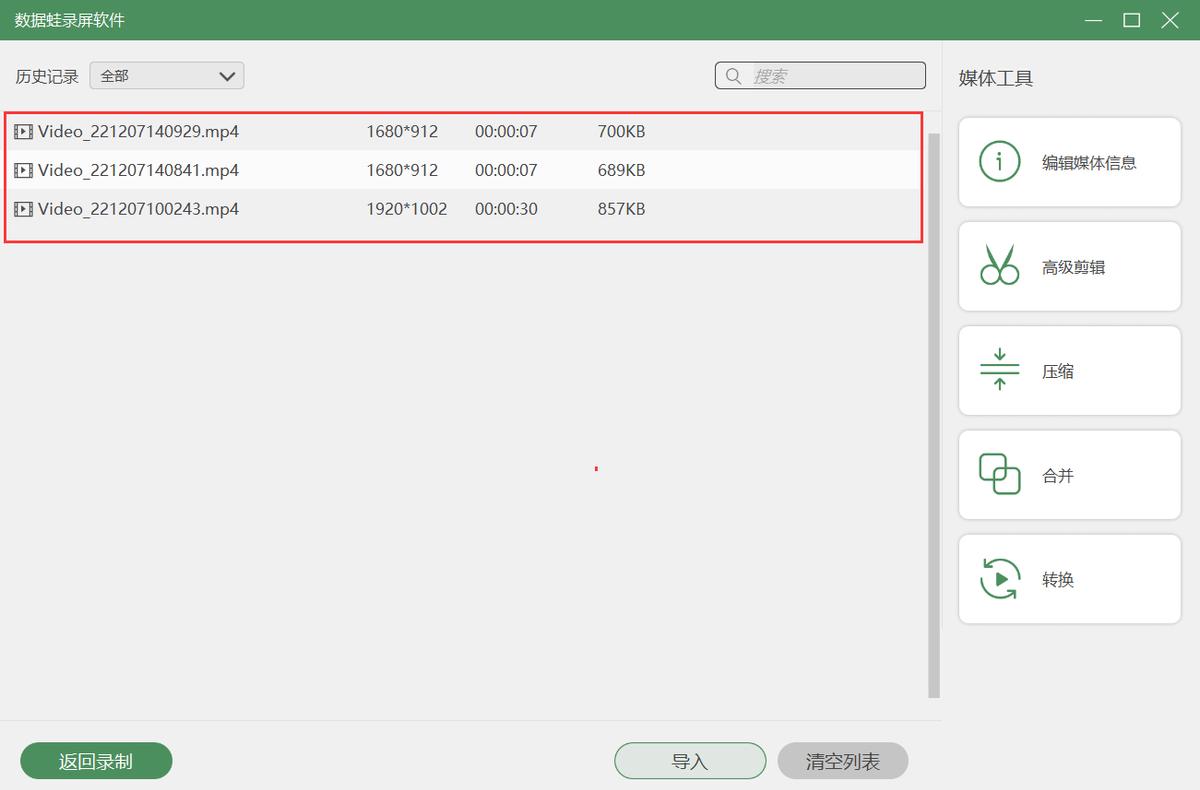Maximize the 数据蛙录屏软件 window
The width and height of the screenshot is (1200, 790).
click(1131, 20)
